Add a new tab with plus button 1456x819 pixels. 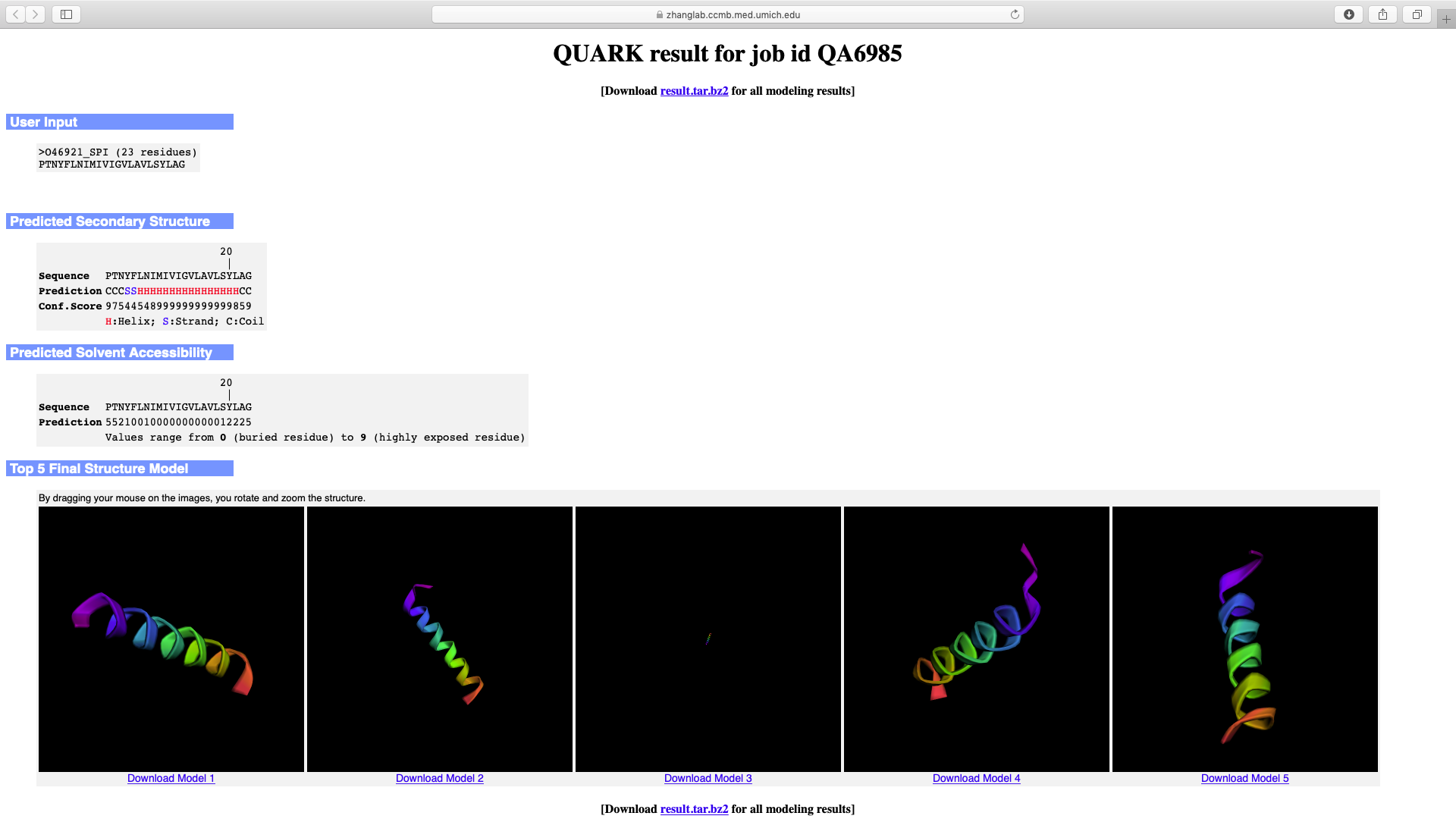pyautogui.click(x=1446, y=19)
